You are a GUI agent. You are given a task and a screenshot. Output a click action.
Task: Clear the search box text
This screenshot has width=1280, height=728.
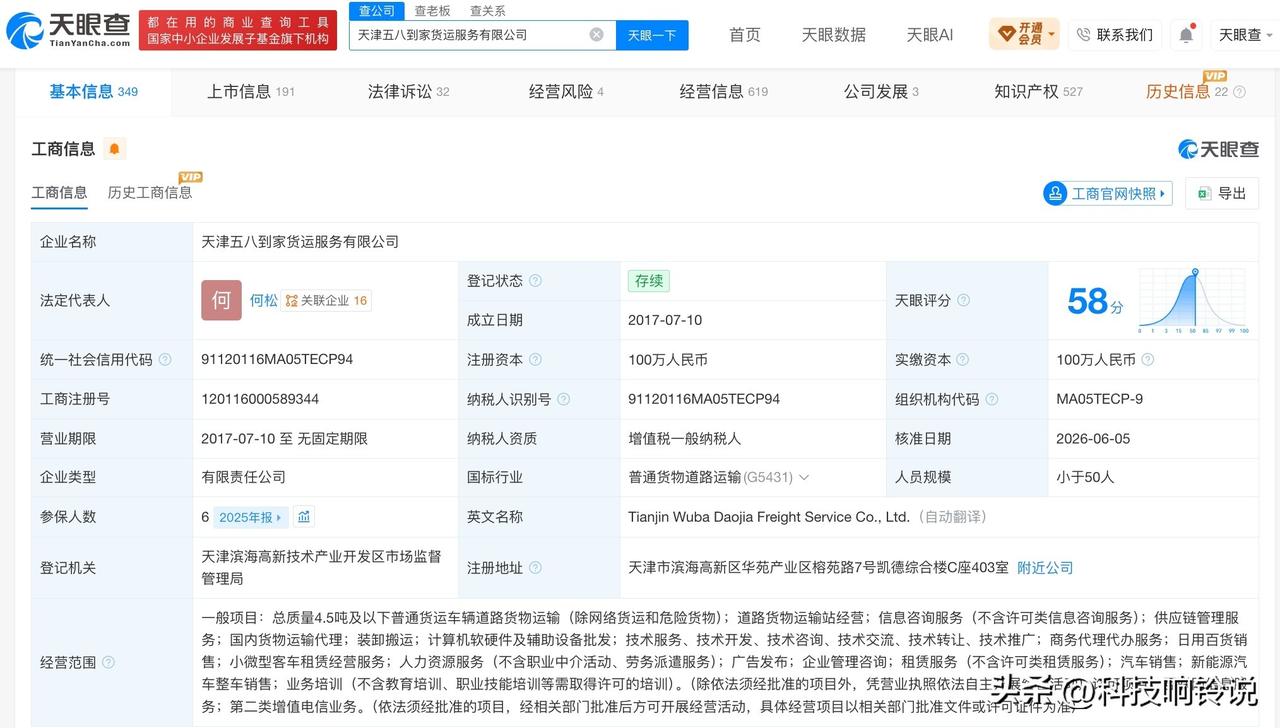tap(596, 35)
